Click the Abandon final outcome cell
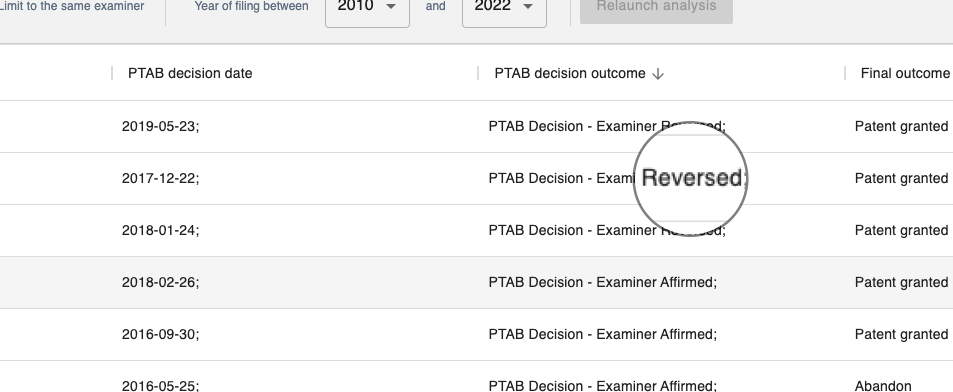953x392 pixels. [882, 387]
